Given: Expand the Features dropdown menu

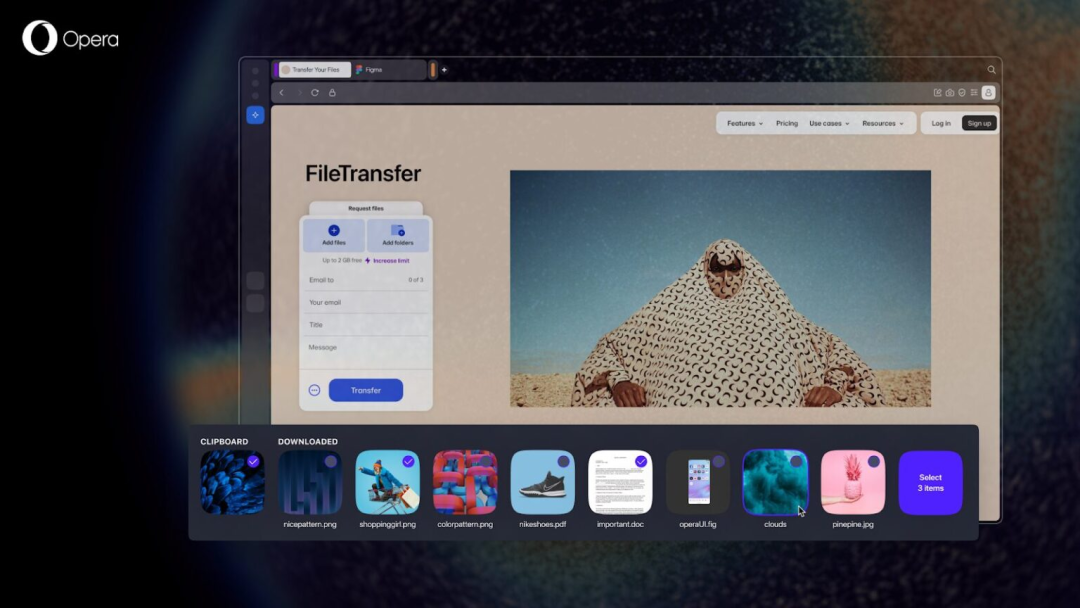Looking at the screenshot, I should [x=745, y=124].
